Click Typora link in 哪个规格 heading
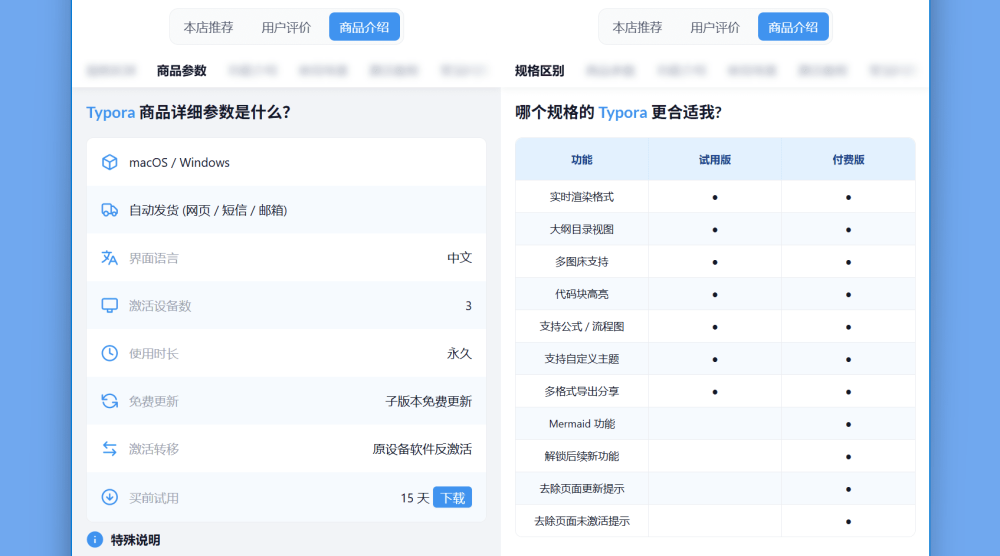This screenshot has width=1000, height=556. [622, 113]
